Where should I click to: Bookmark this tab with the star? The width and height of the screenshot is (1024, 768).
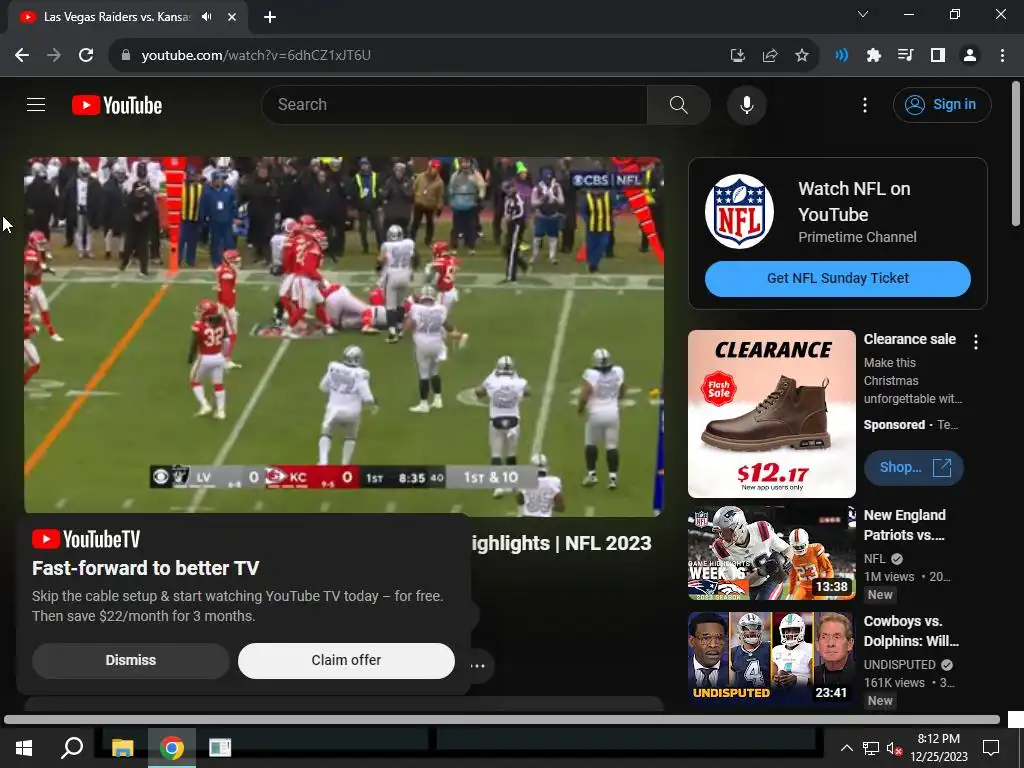(x=802, y=56)
